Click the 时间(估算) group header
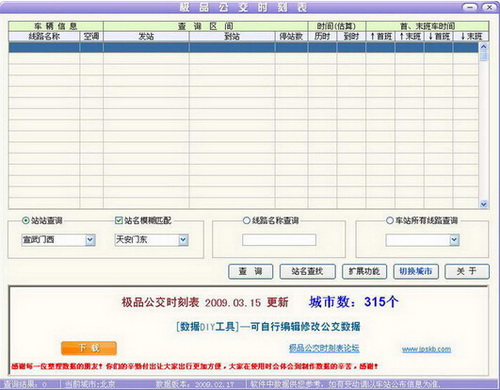The image size is (500, 390). 337,26
